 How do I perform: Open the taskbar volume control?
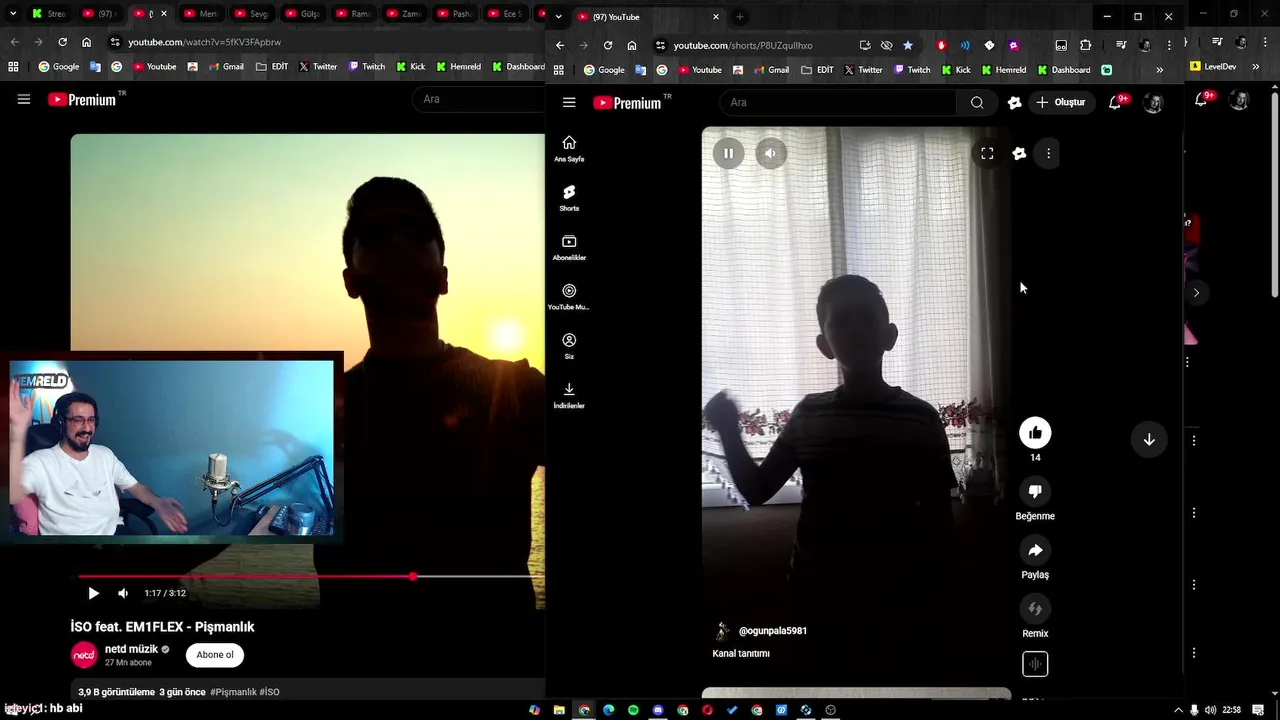(1211, 710)
